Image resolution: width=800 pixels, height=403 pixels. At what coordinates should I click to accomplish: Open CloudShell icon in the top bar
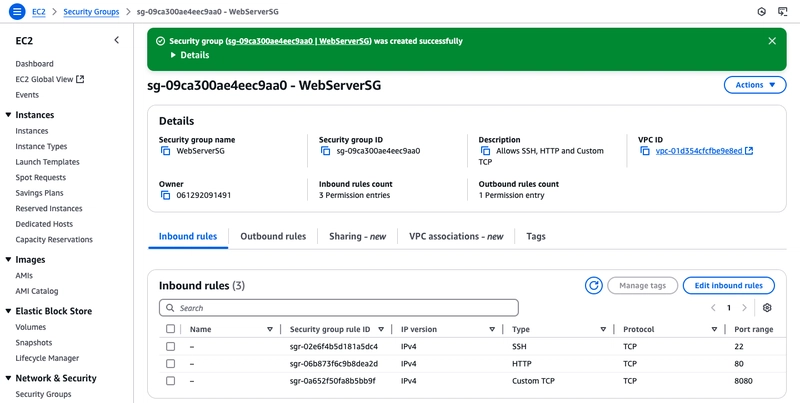point(782,11)
